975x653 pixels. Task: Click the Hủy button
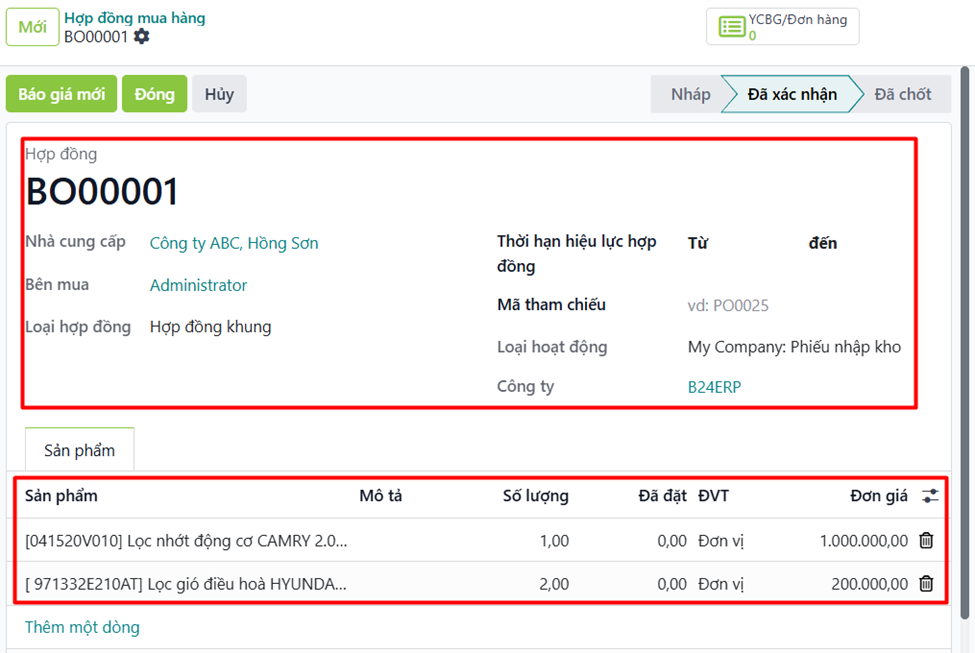pyautogui.click(x=219, y=94)
